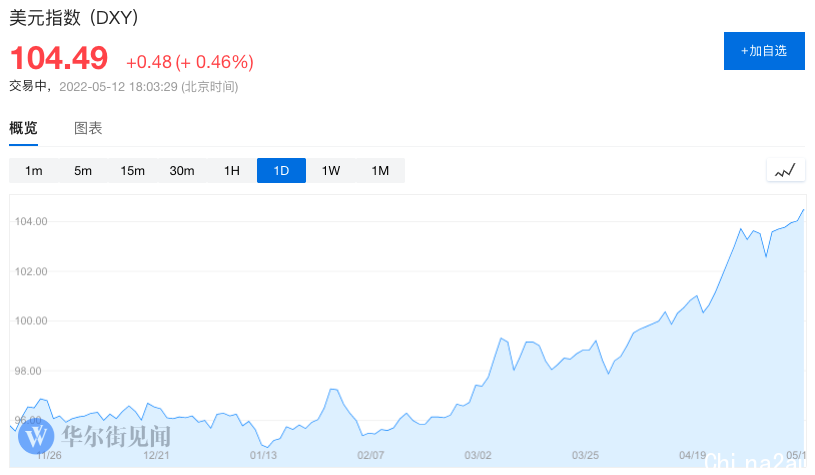Image resolution: width=815 pixels, height=475 pixels.
Task: Open the line chart style icon
Action: tap(786, 170)
